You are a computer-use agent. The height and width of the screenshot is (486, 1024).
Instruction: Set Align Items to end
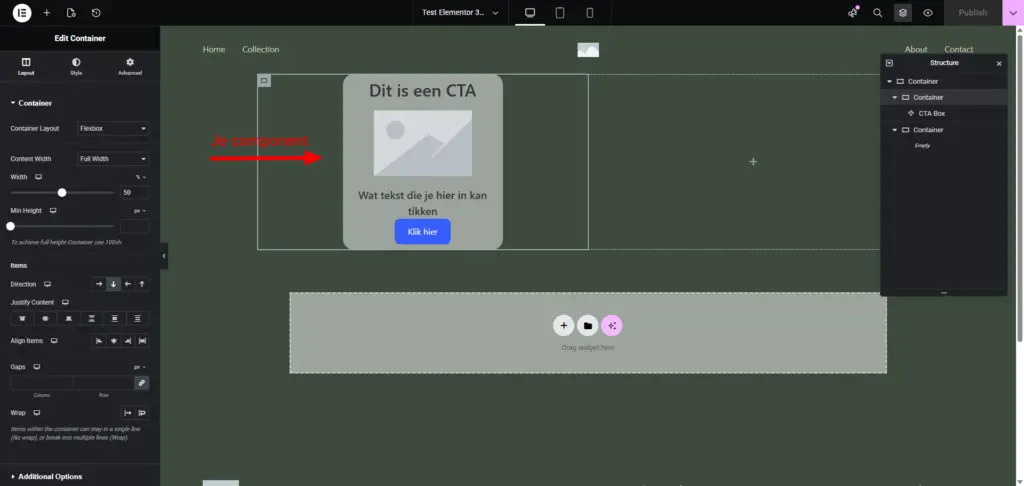(128, 341)
